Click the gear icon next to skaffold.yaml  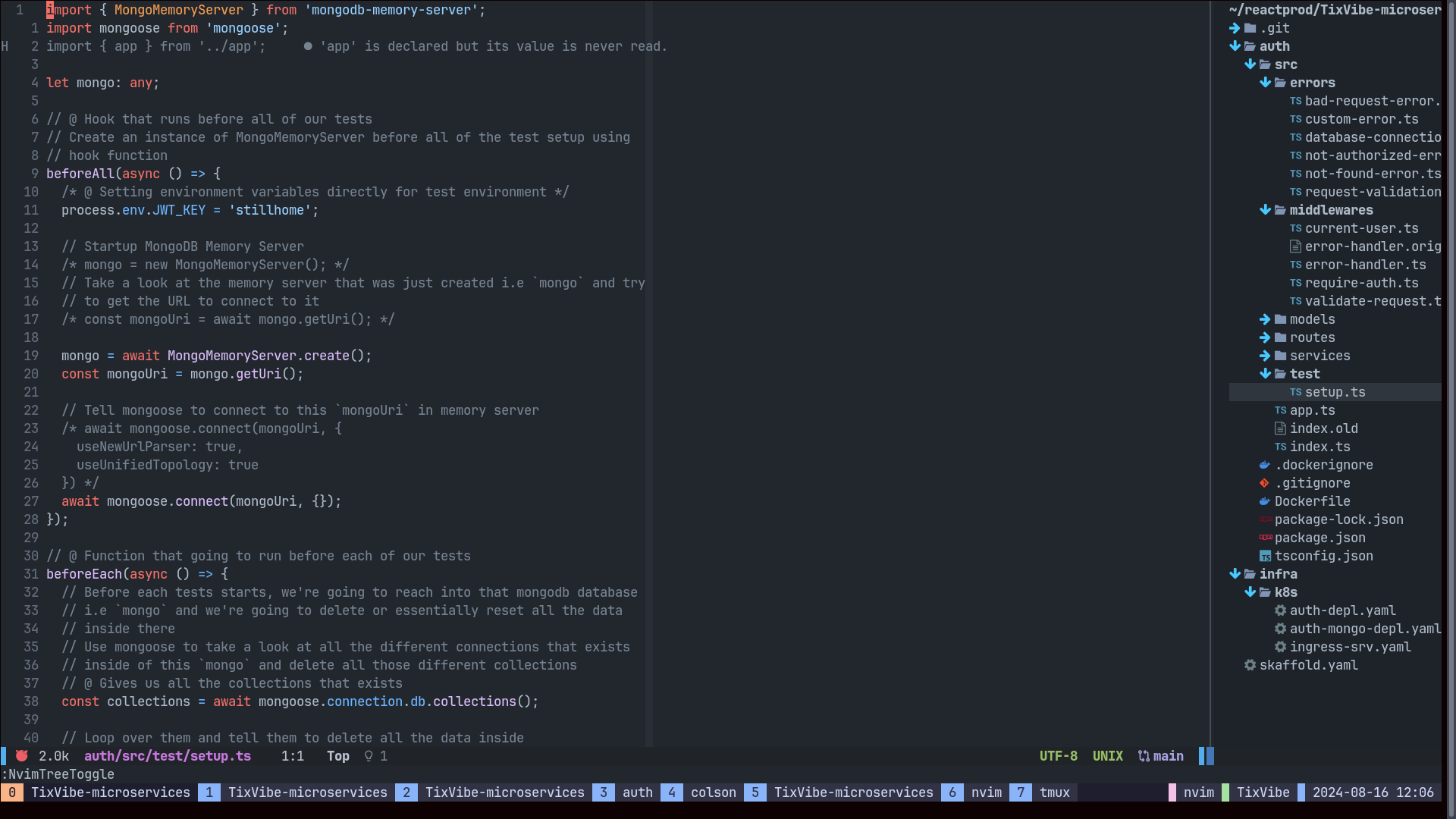tap(1250, 665)
